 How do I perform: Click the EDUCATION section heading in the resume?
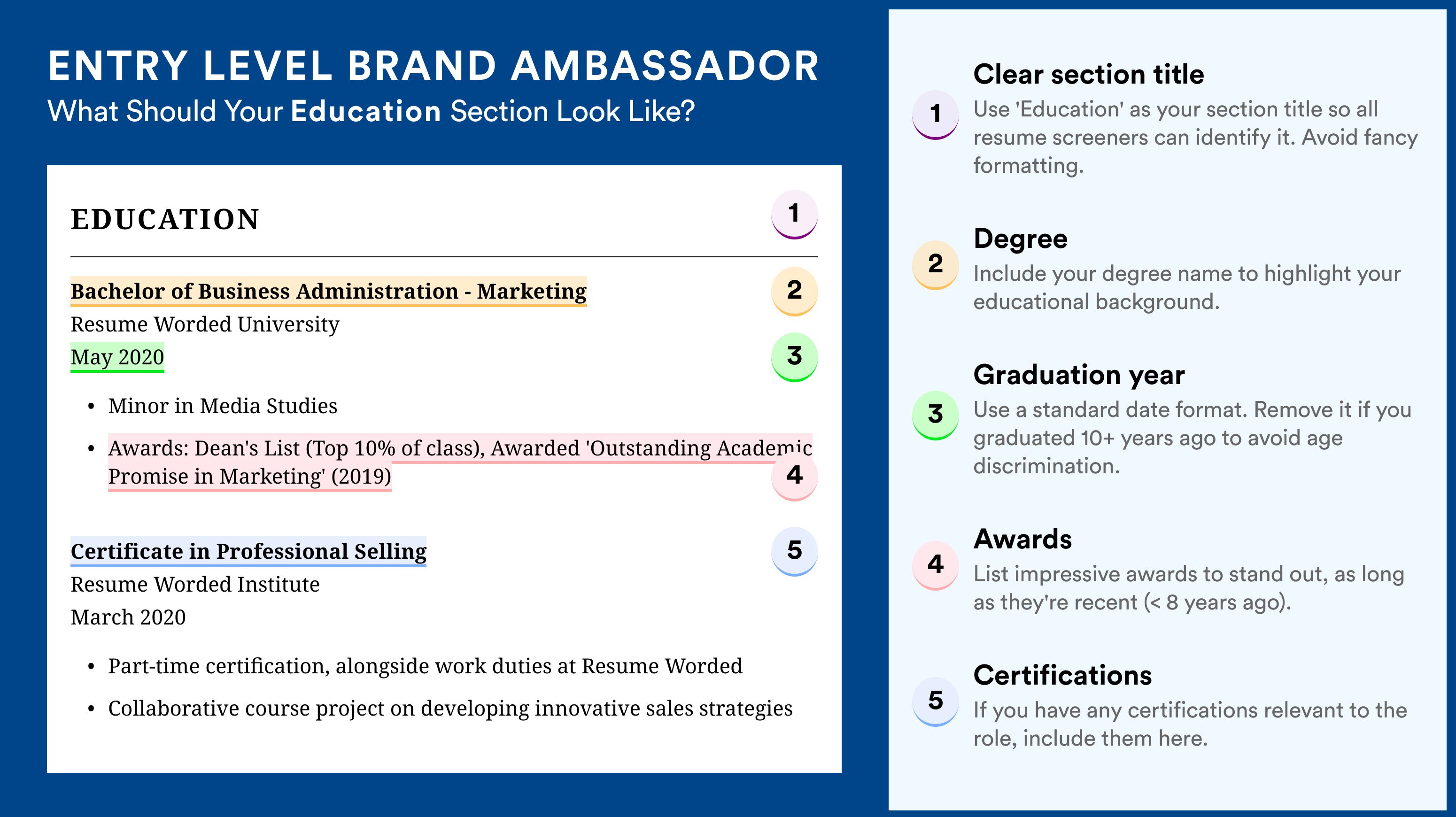click(164, 219)
